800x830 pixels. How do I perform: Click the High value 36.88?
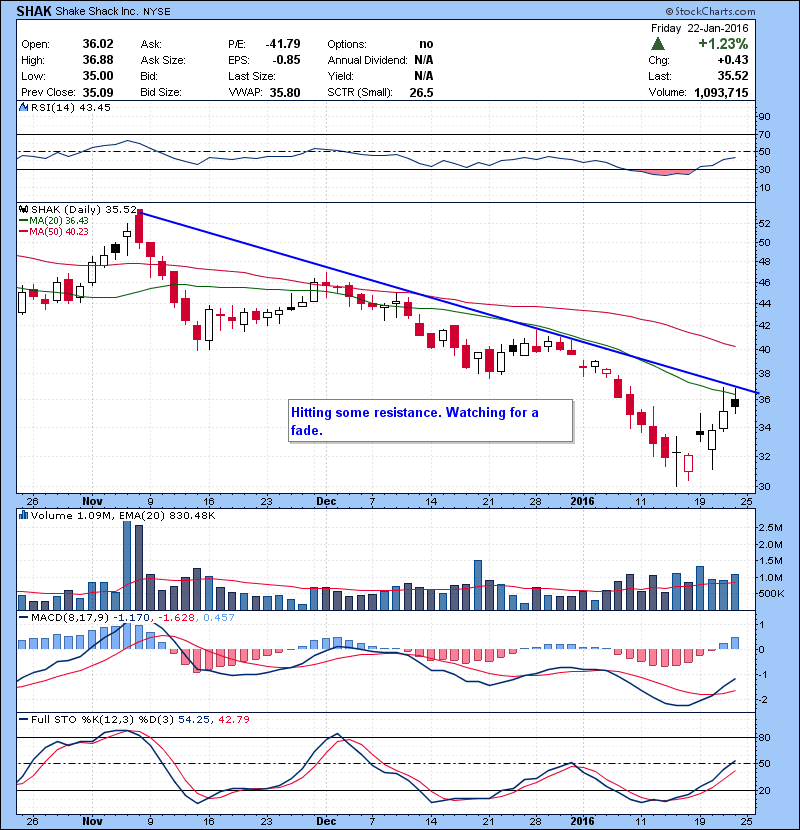coord(98,60)
